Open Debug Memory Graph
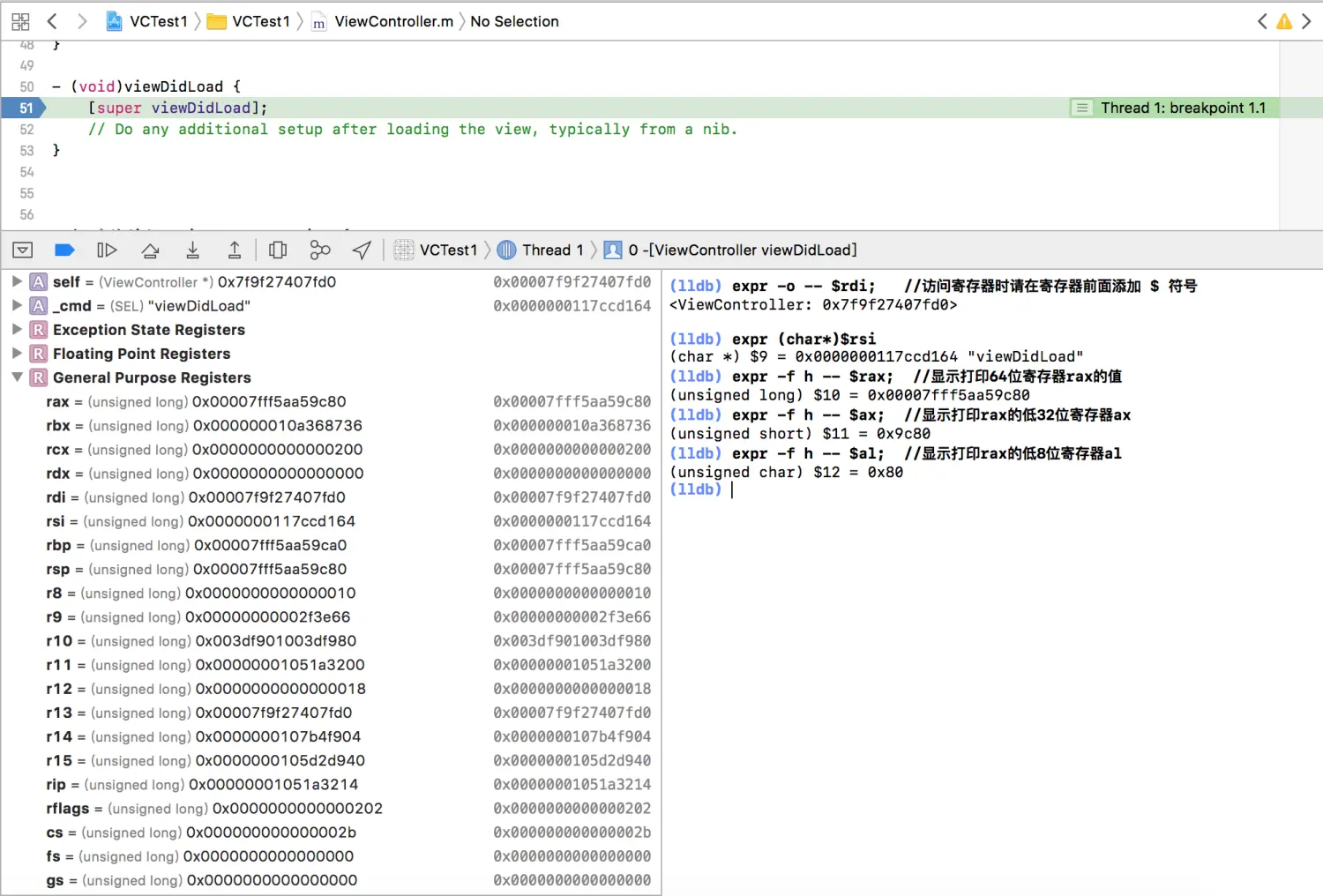 [x=320, y=250]
